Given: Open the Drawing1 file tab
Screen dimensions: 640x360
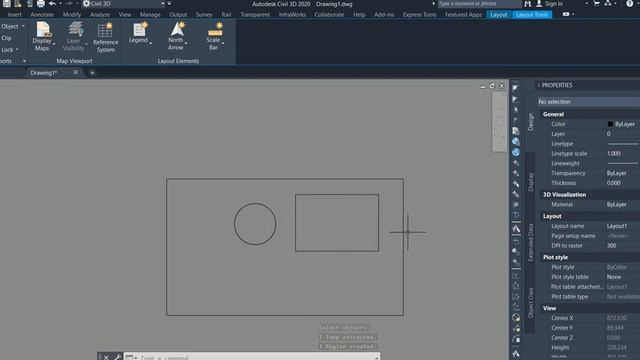Looking at the screenshot, I should [x=44, y=73].
